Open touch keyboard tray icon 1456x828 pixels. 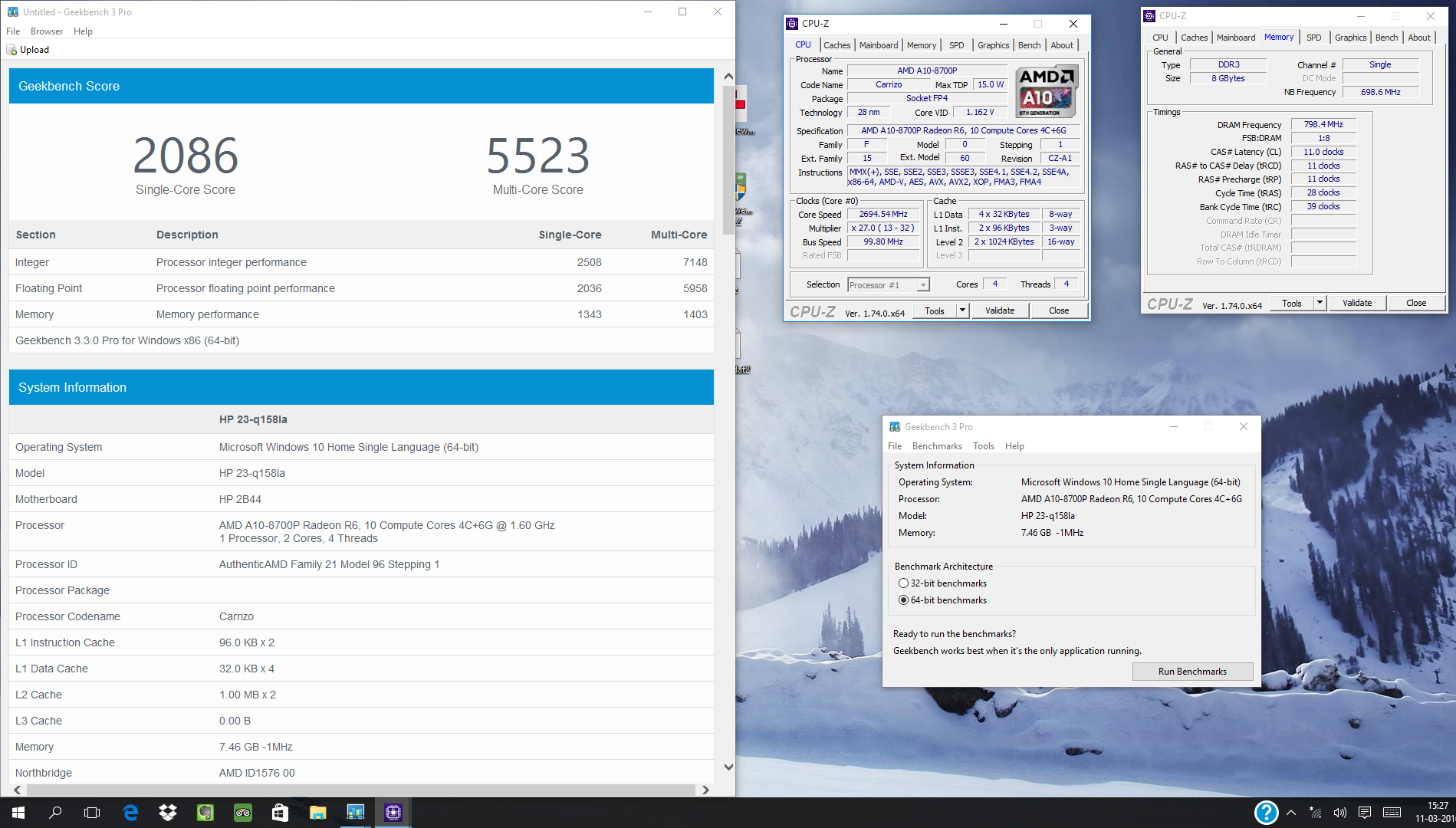1392,813
